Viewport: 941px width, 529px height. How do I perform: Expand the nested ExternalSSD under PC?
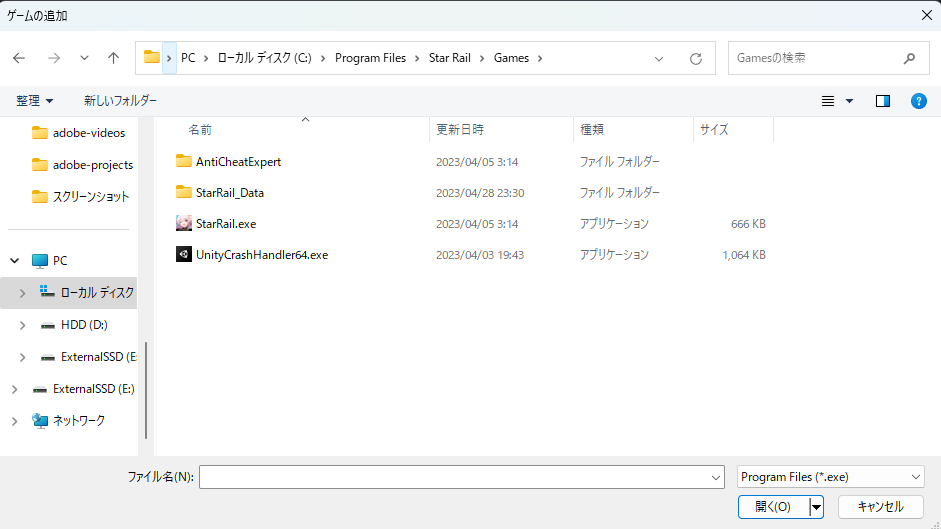coord(22,357)
